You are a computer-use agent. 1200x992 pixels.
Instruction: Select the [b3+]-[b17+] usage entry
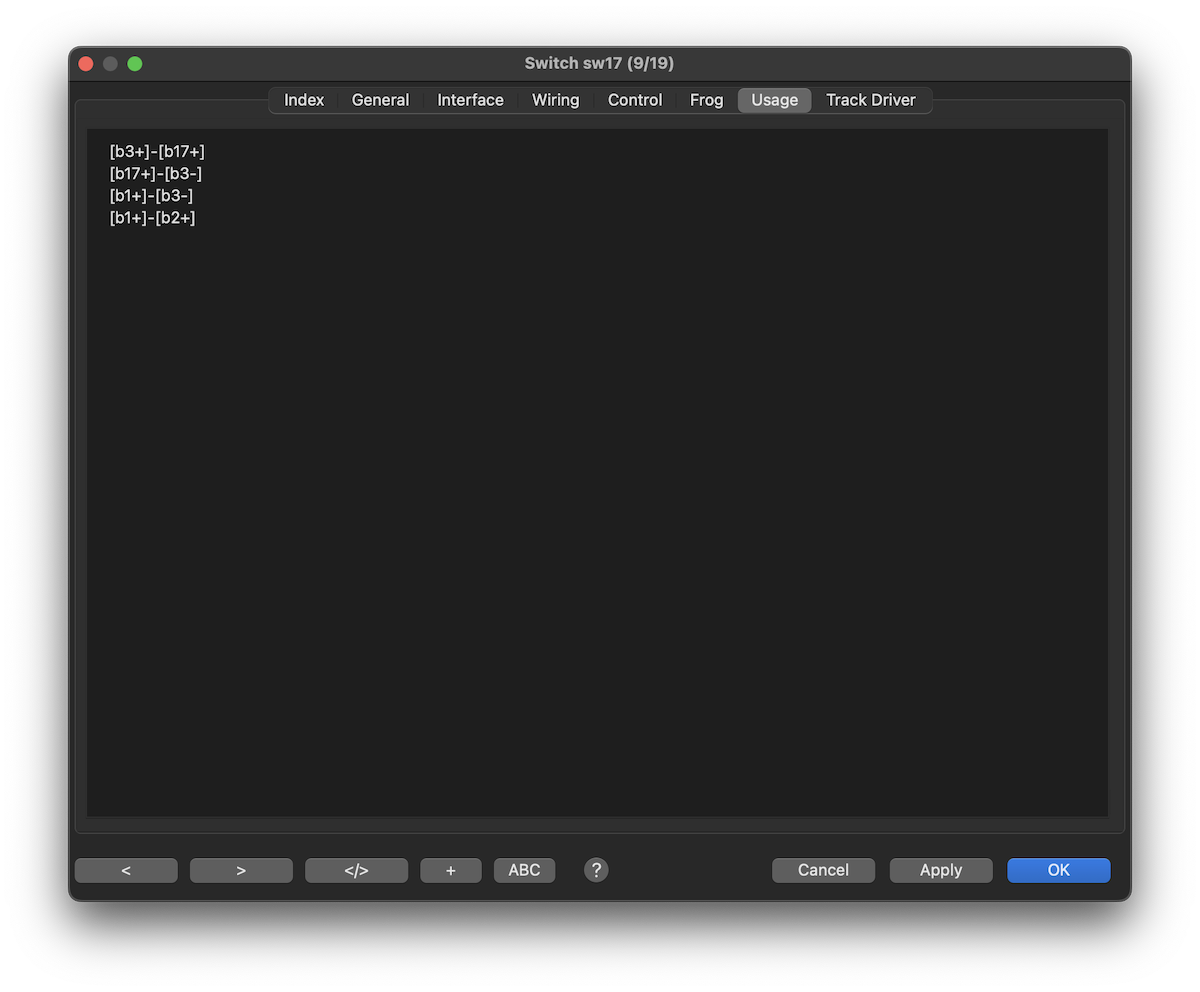(157, 152)
